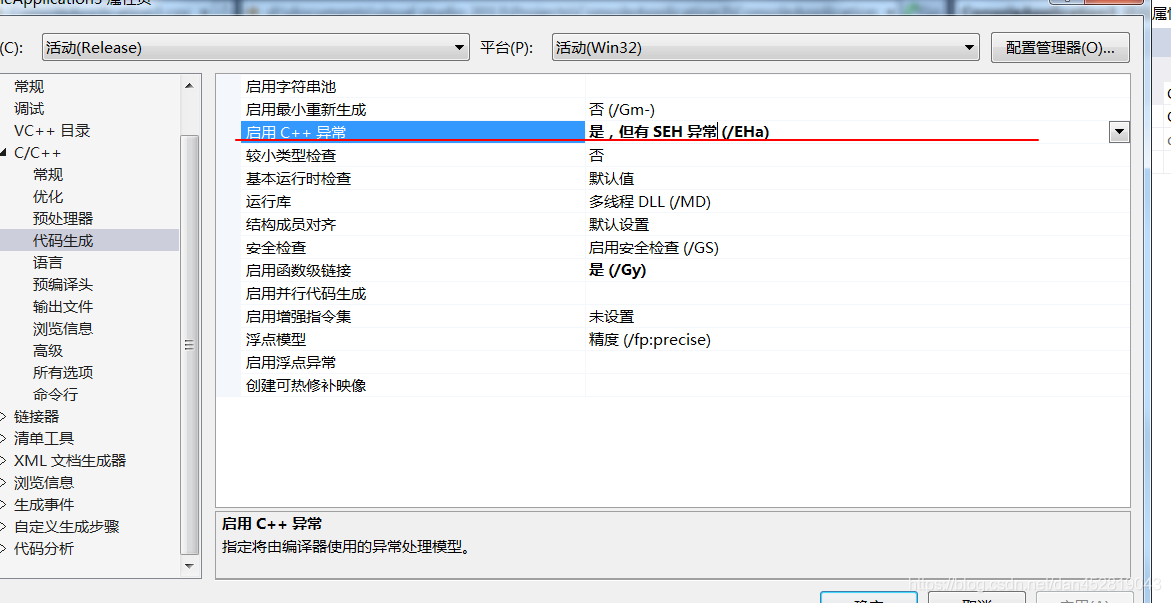This screenshot has height=603, width=1171.
Task: Select VC++ 目录 in the tree
Action: coord(52,131)
